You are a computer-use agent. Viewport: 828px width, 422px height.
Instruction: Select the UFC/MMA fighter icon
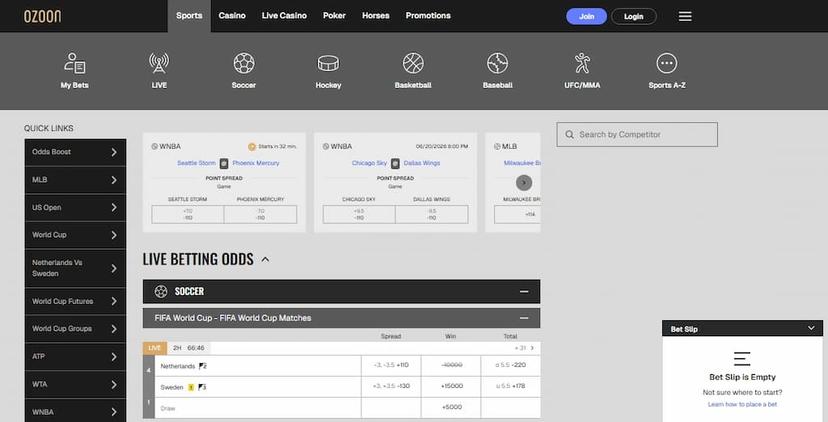pyautogui.click(x=582, y=63)
